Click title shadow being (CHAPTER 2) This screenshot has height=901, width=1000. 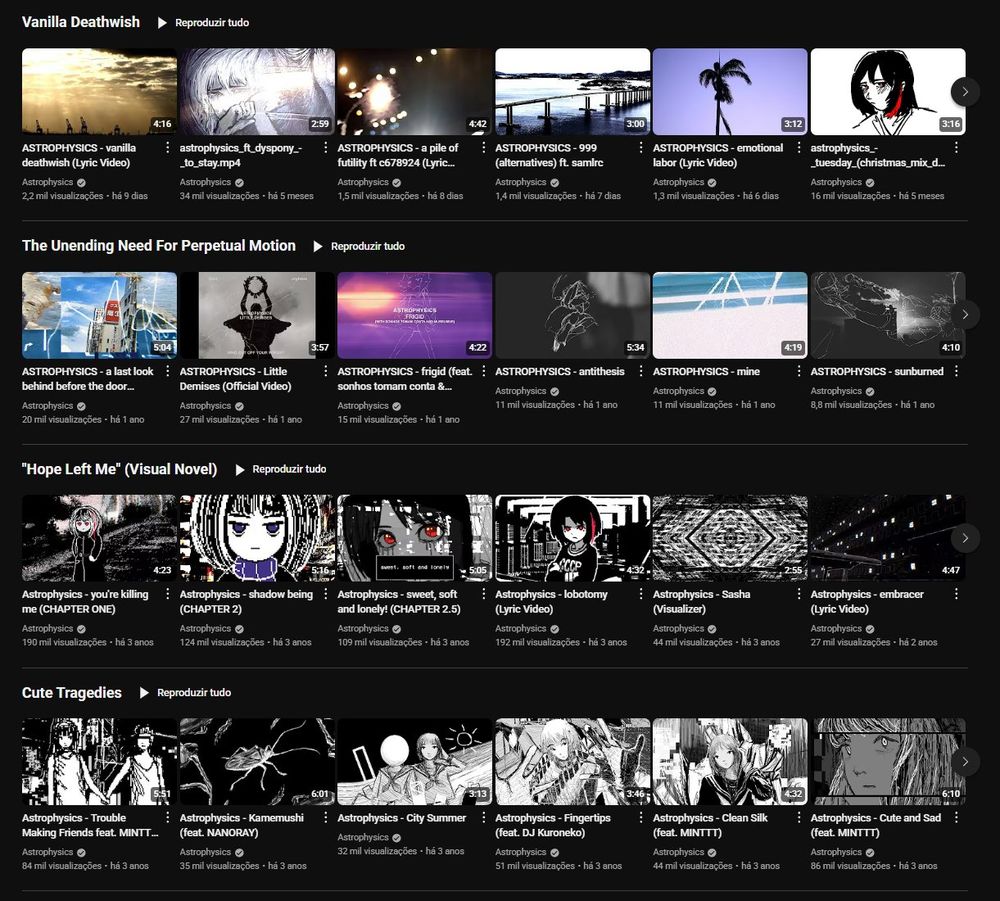click(x=246, y=601)
